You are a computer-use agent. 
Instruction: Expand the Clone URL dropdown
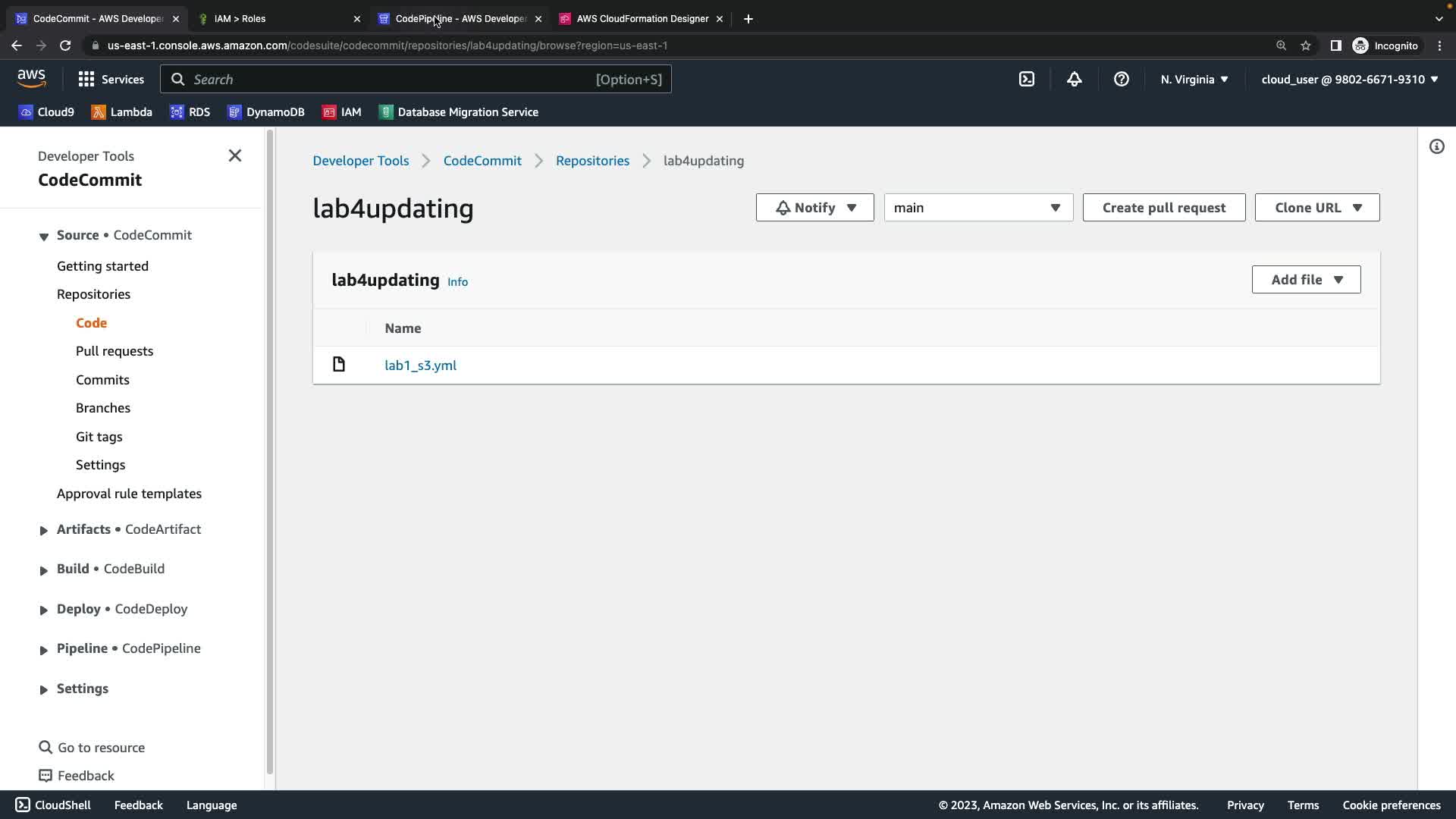1316,208
